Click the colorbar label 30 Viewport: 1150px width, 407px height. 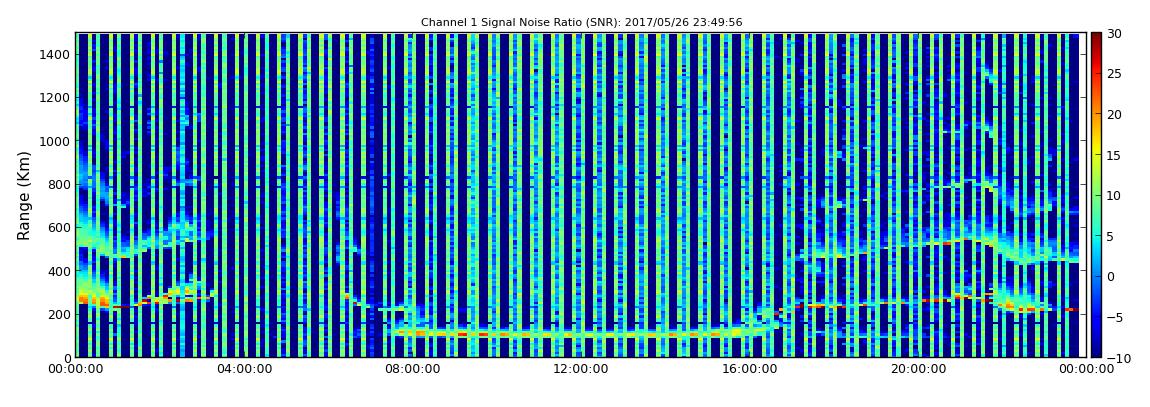pos(1115,34)
